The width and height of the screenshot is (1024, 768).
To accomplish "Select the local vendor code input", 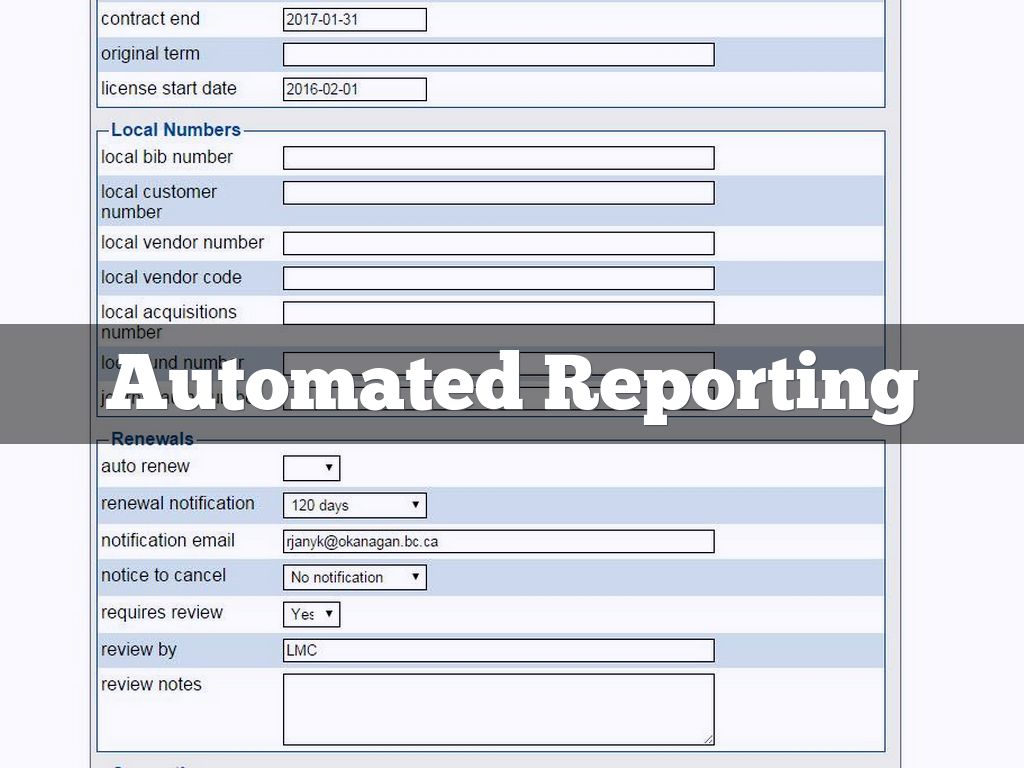I will coord(498,278).
